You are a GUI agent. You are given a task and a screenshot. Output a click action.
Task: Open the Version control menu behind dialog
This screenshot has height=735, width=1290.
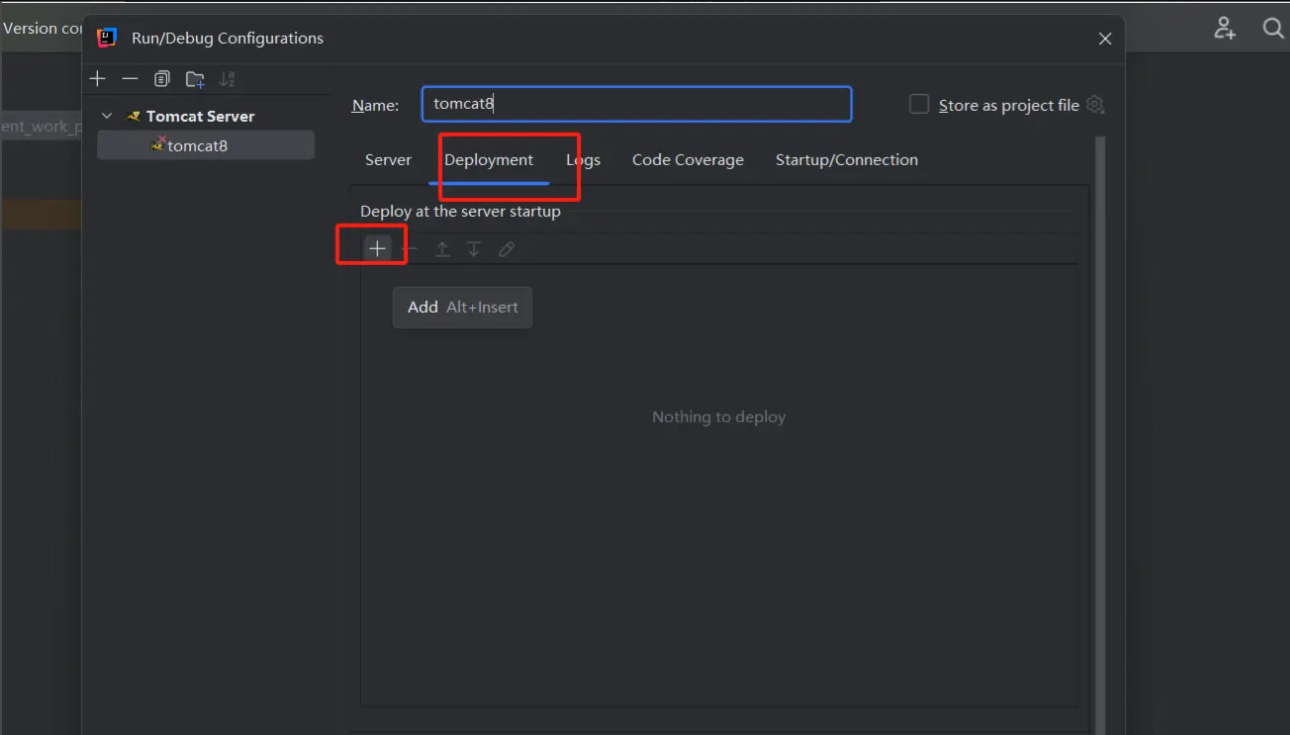[x=42, y=28]
